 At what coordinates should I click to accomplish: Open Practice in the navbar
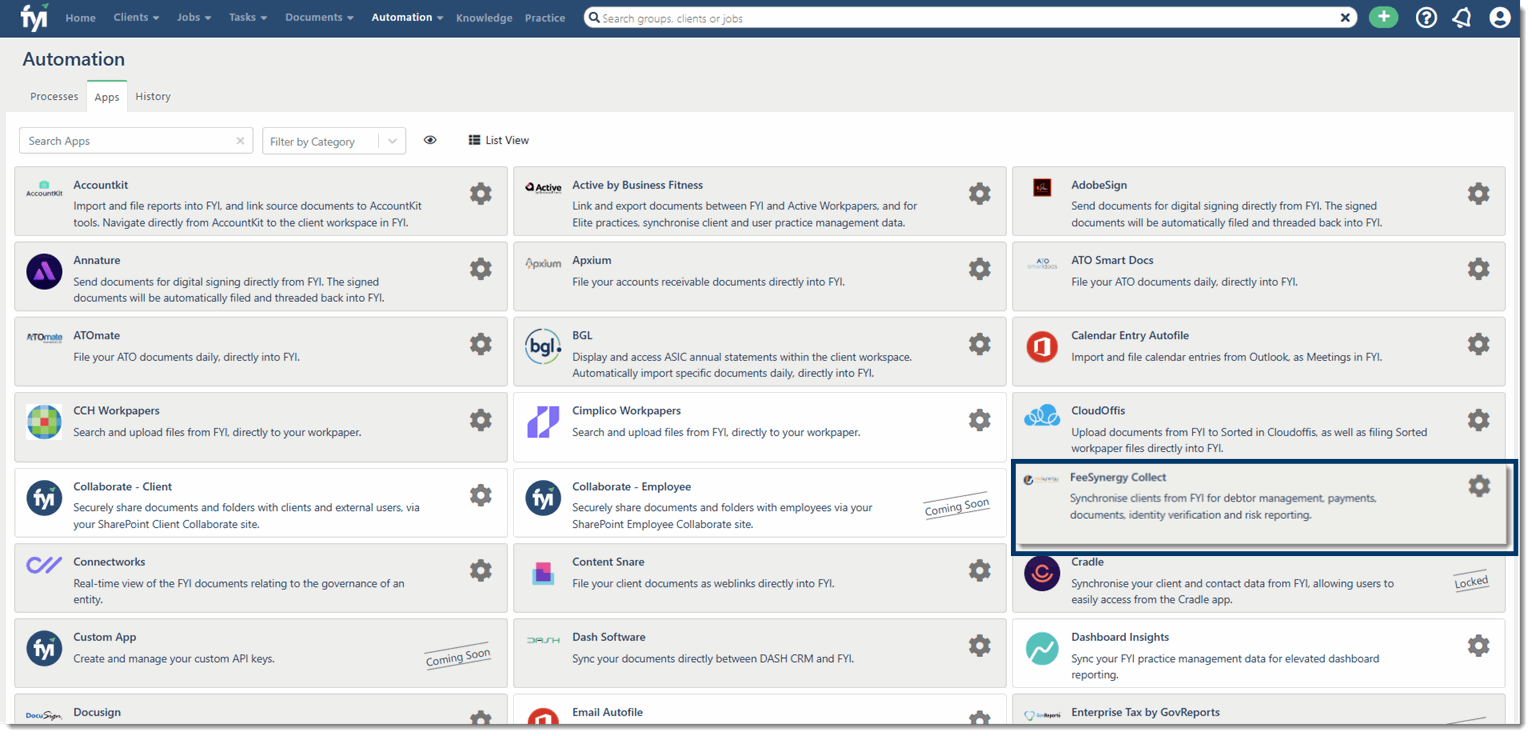pos(545,18)
